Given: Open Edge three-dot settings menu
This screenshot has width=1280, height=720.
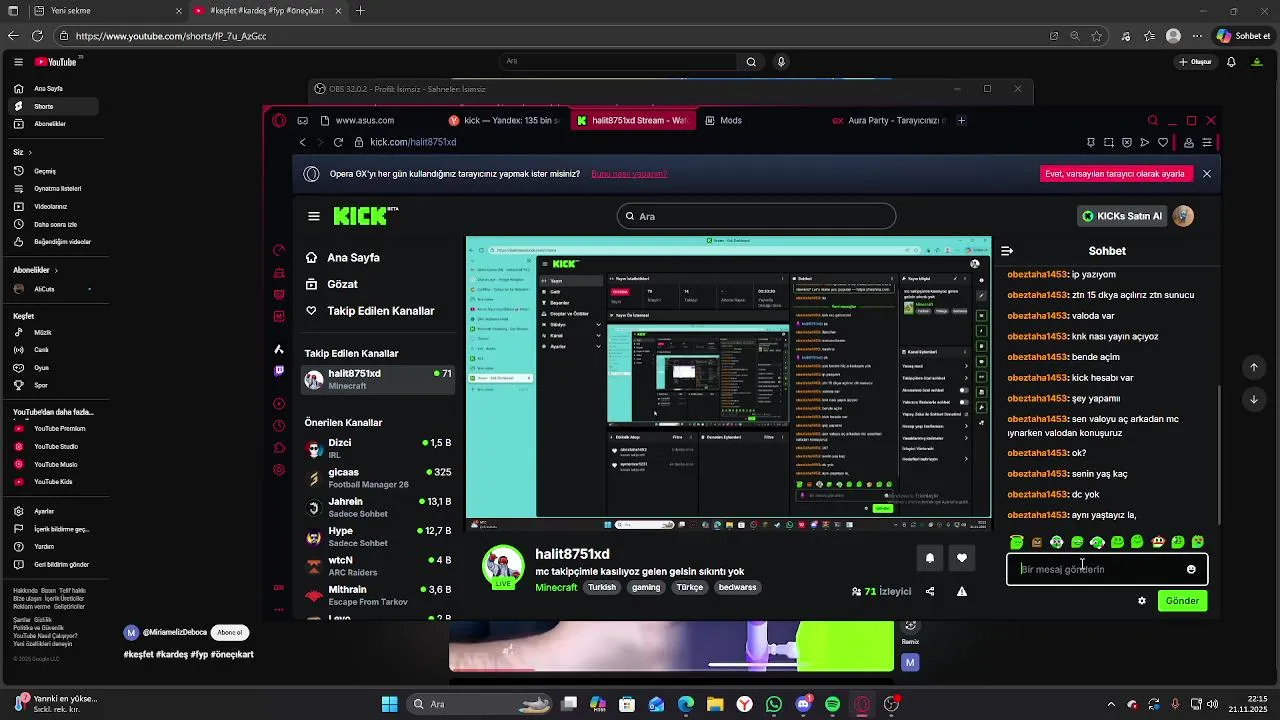Looking at the screenshot, I should point(1198,36).
